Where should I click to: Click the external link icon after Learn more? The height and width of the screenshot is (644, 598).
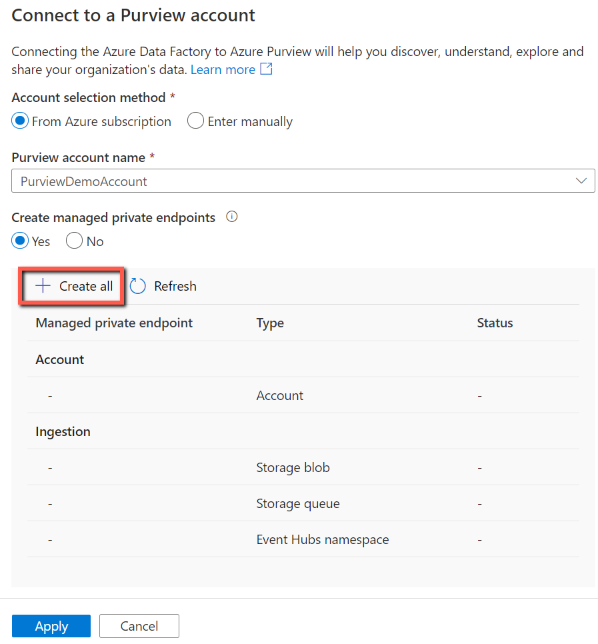[266, 69]
